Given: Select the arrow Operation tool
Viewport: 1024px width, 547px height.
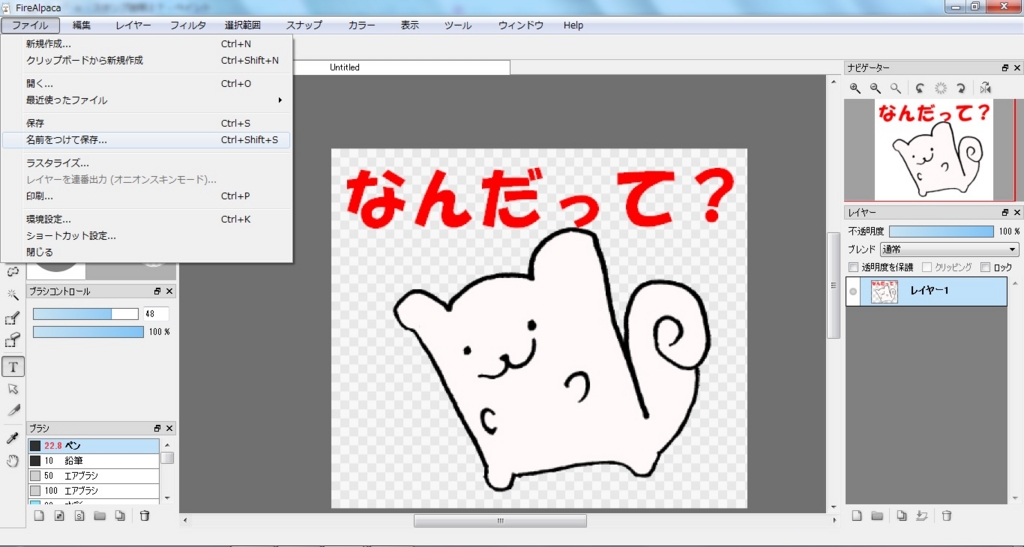Looking at the screenshot, I should pyautogui.click(x=13, y=389).
